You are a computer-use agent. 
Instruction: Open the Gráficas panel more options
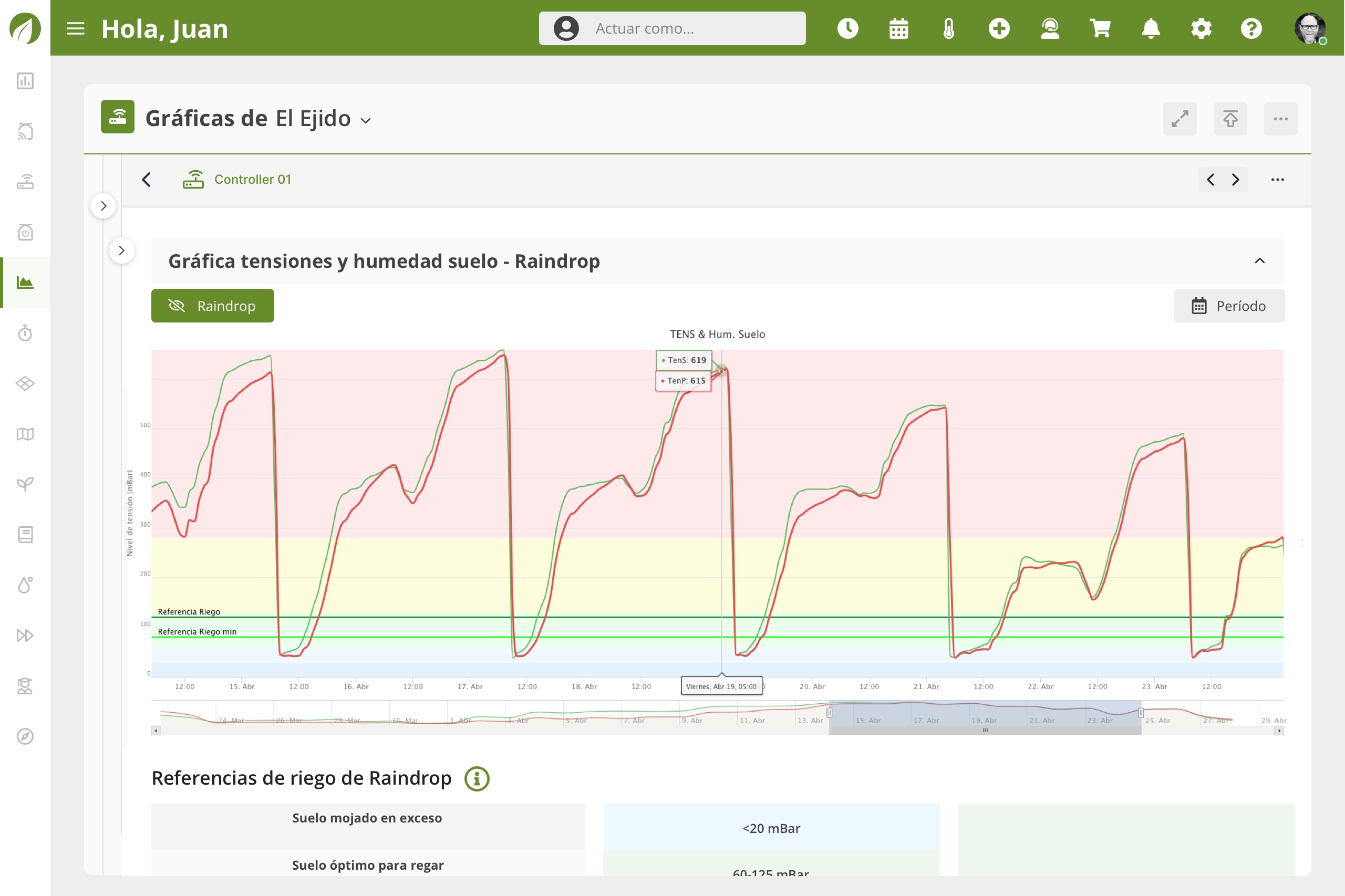click(1280, 119)
